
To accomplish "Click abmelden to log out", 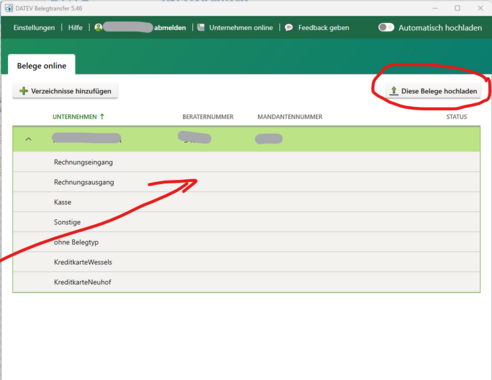I will 170,28.
